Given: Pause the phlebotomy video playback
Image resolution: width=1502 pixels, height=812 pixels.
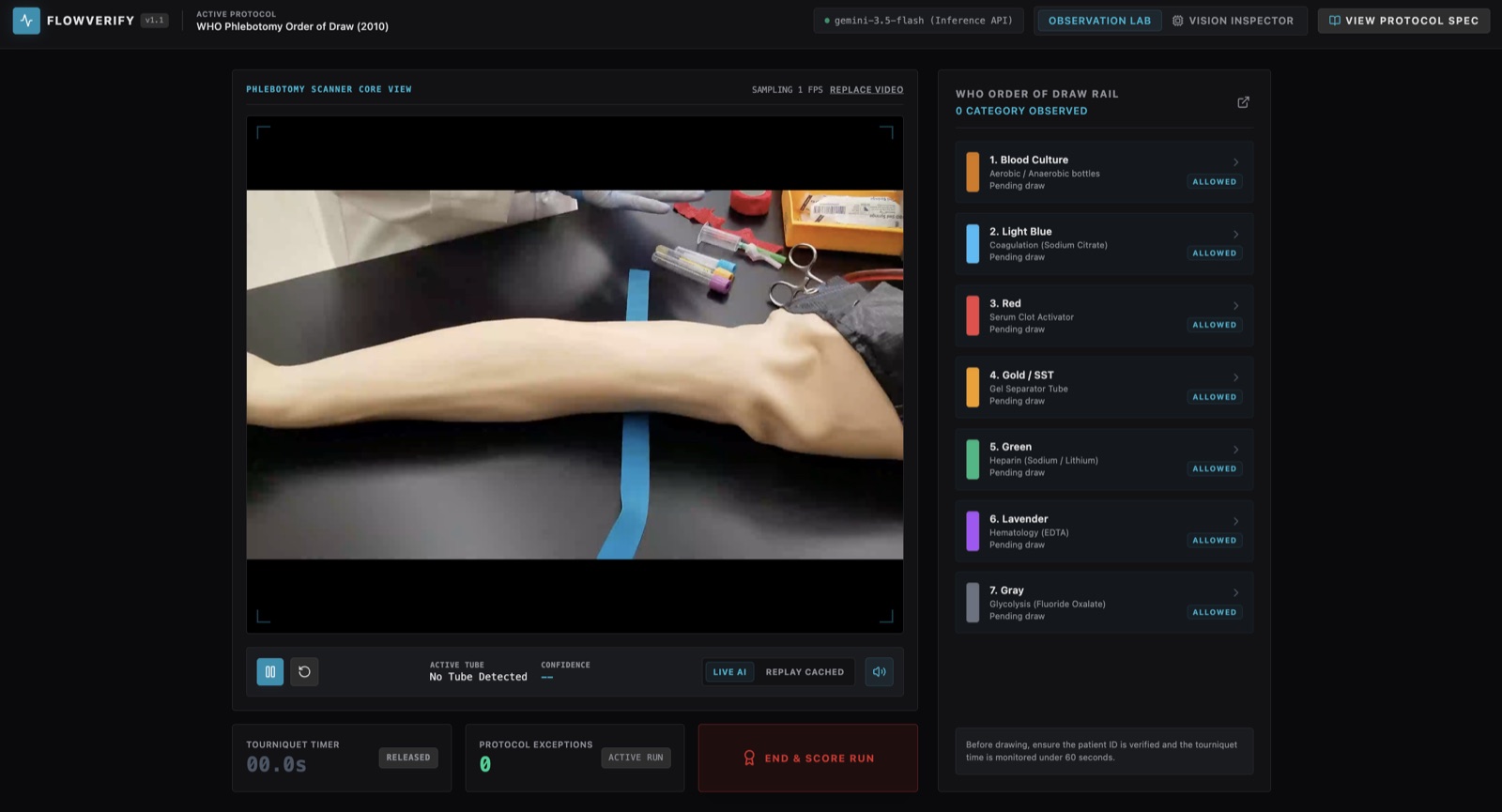Looking at the screenshot, I should point(270,671).
